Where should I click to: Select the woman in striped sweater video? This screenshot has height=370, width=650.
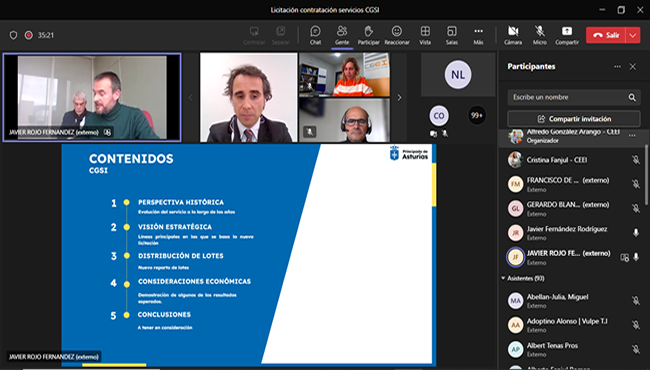point(344,75)
